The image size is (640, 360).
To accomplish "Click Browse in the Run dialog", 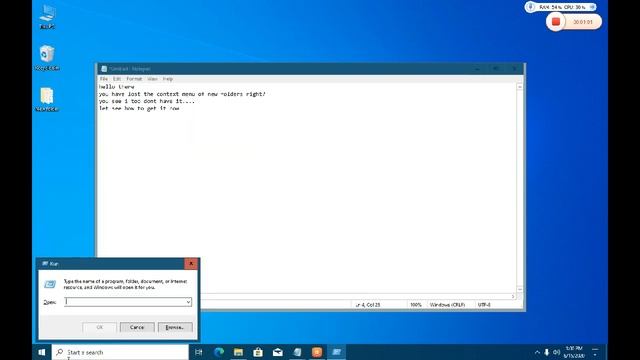I will tap(175, 327).
